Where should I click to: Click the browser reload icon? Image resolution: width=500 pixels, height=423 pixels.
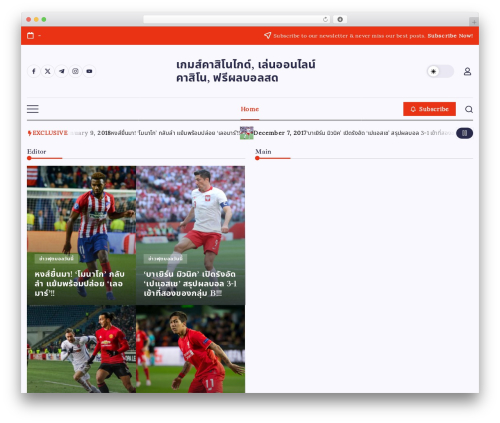(x=325, y=19)
